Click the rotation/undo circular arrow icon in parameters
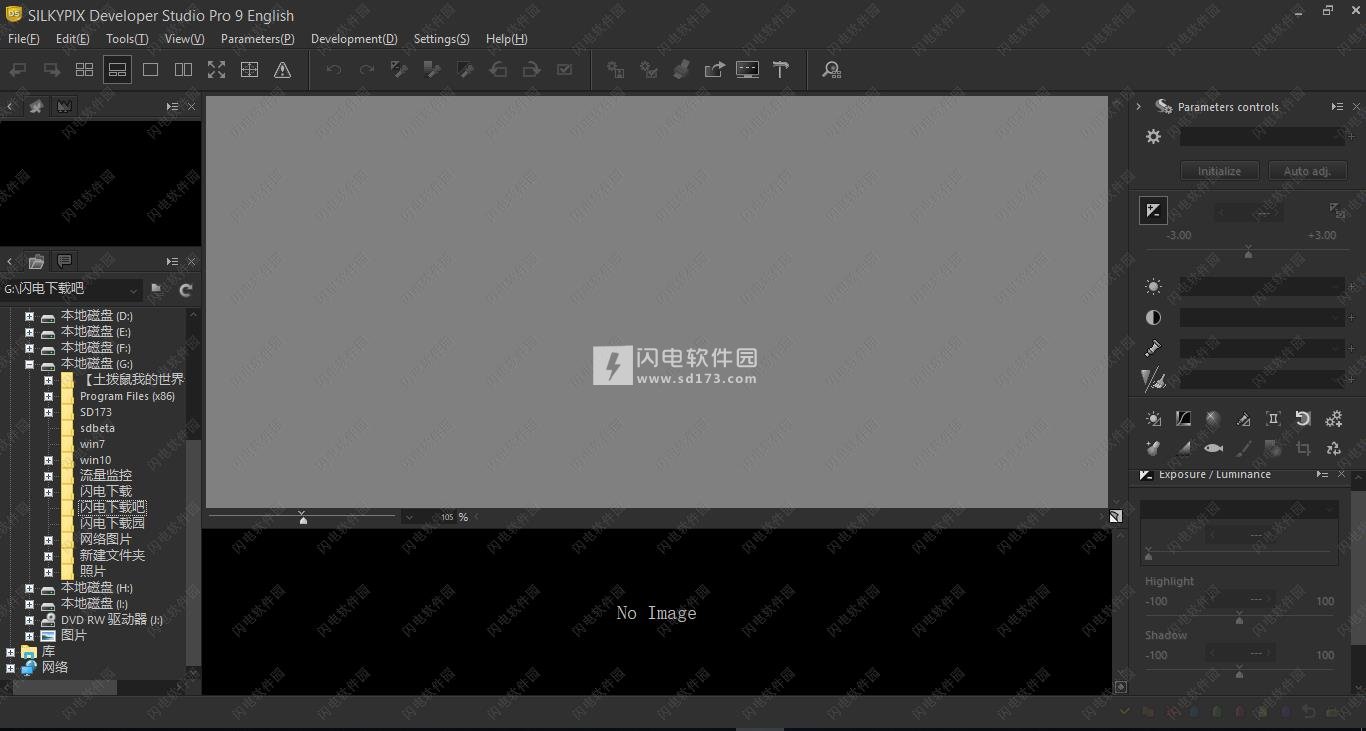 (1303, 419)
